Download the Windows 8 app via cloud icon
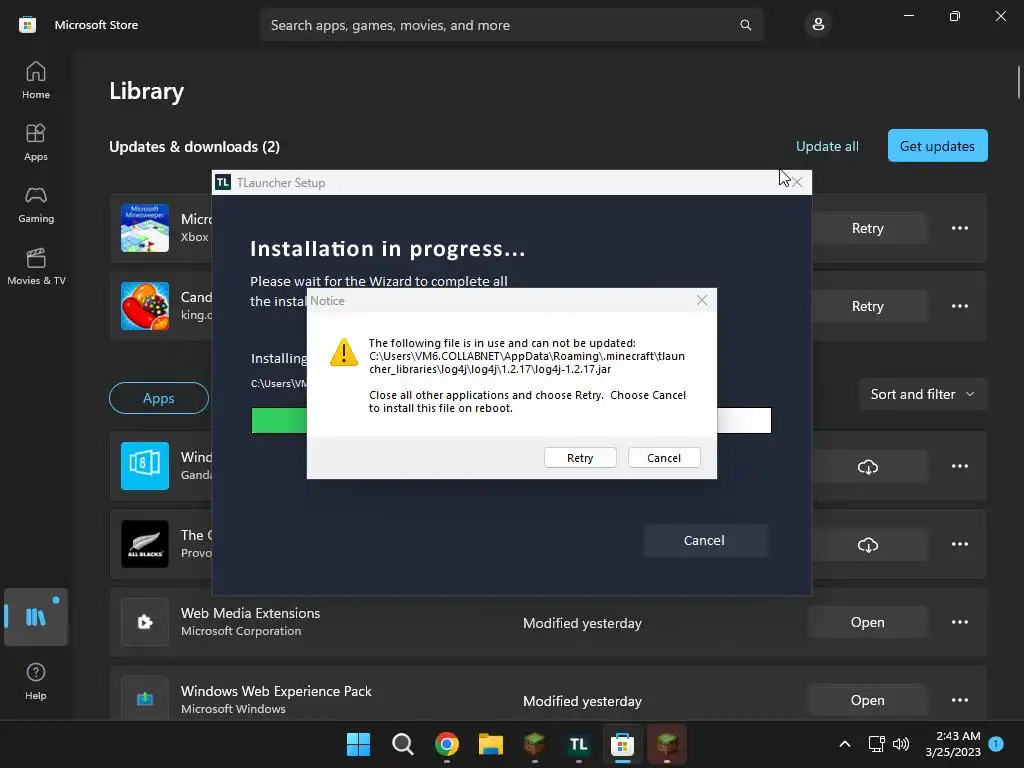Screen dimensions: 1024x768 click(x=867, y=466)
